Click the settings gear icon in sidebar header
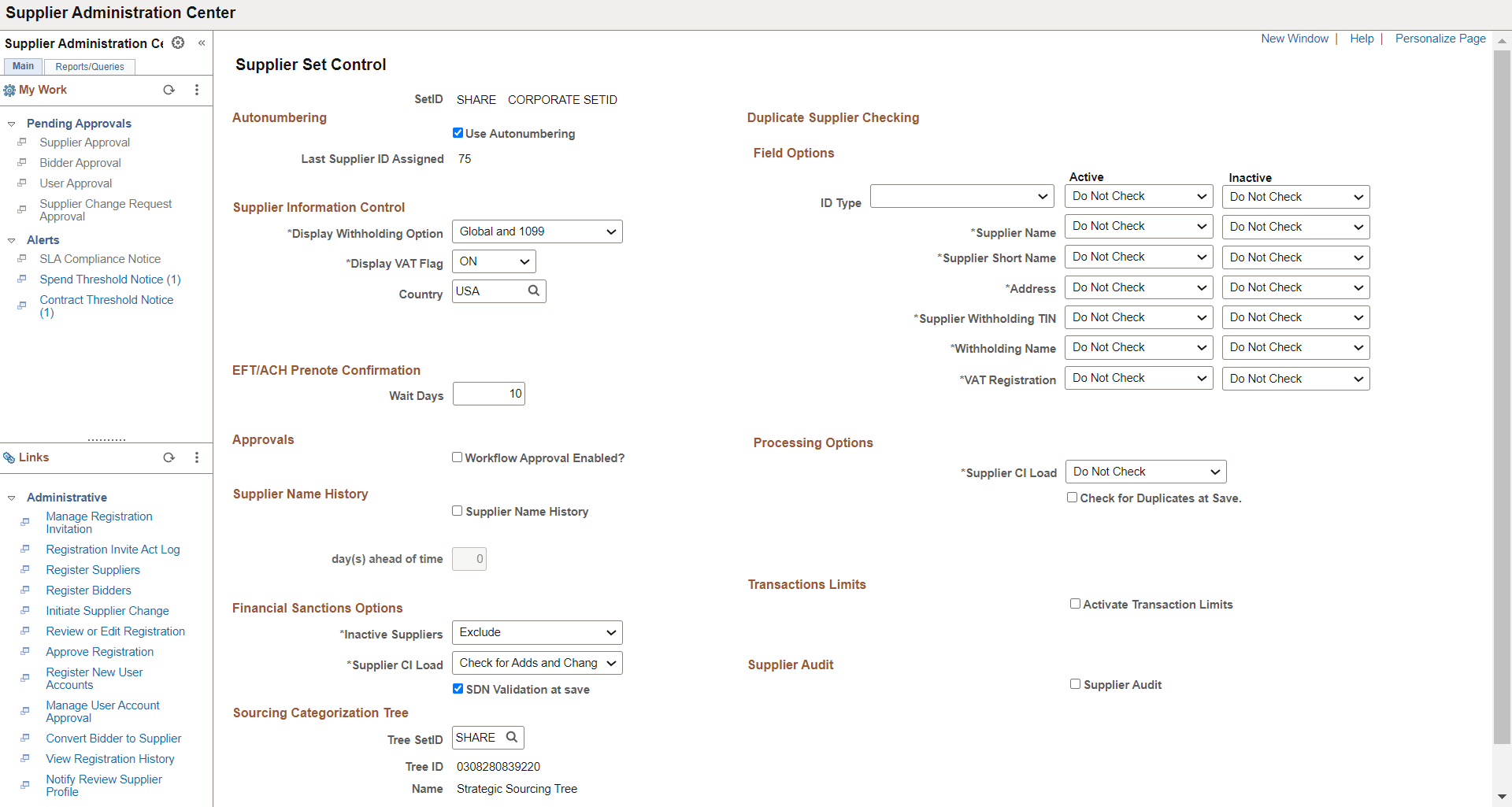This screenshot has height=807, width=1512. coord(179,43)
